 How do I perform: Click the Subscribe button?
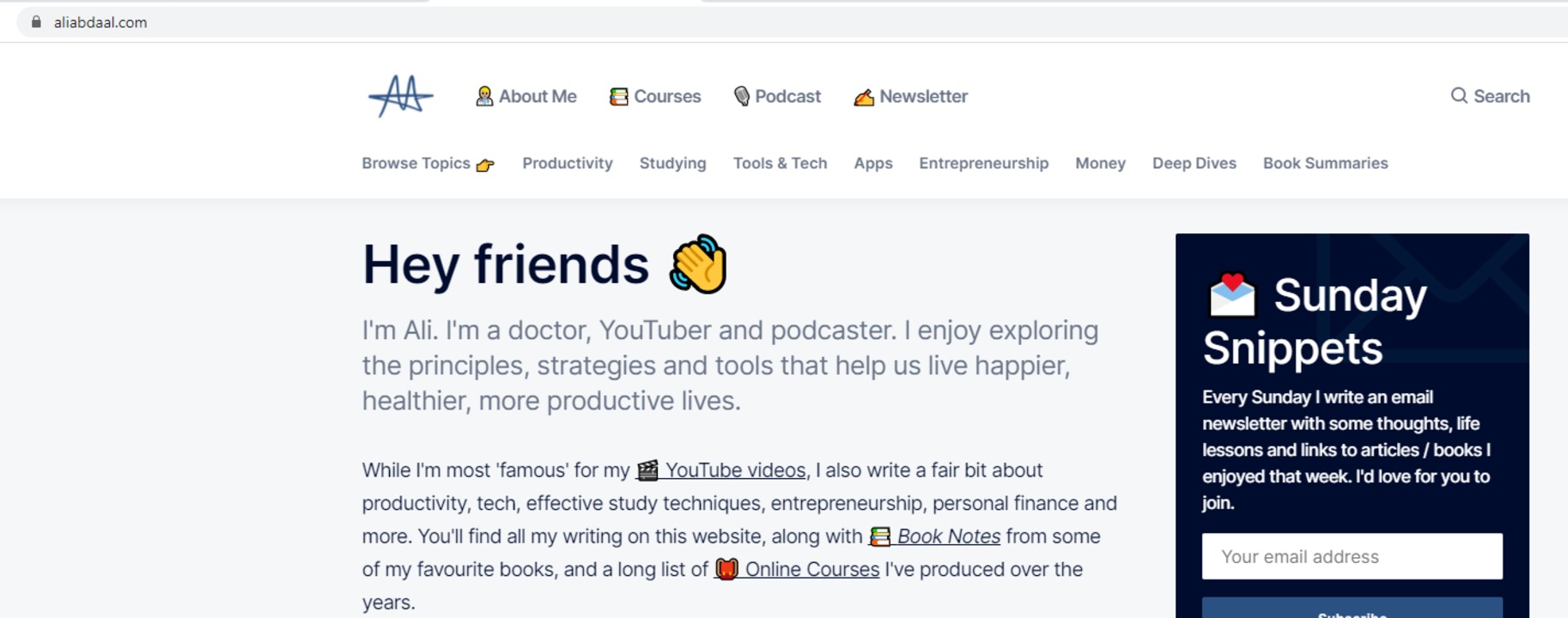coord(1352,609)
